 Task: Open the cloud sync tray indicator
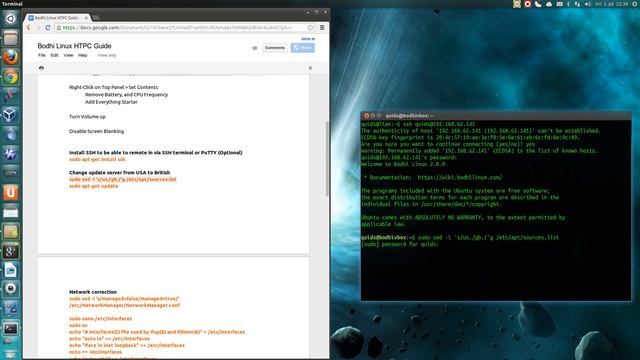tap(549, 4)
